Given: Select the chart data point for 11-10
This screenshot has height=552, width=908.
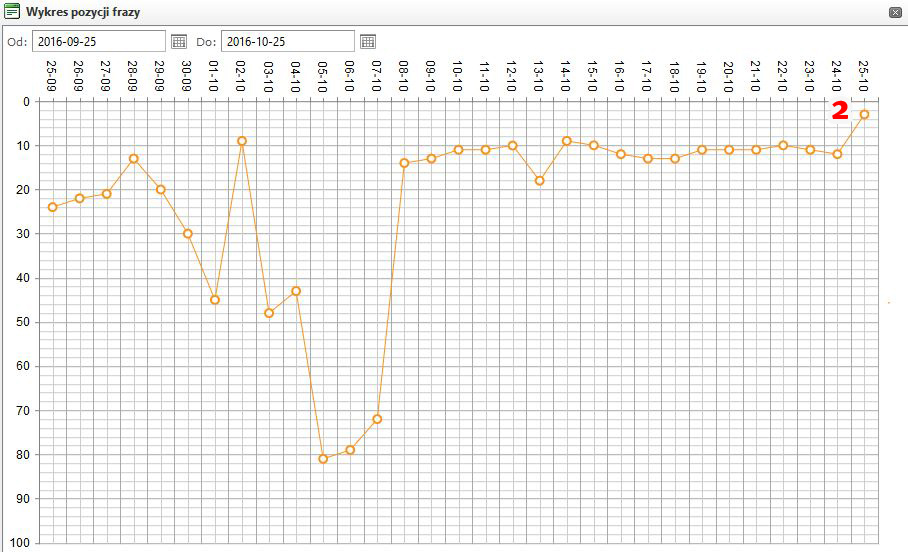Looking at the screenshot, I should (x=485, y=149).
